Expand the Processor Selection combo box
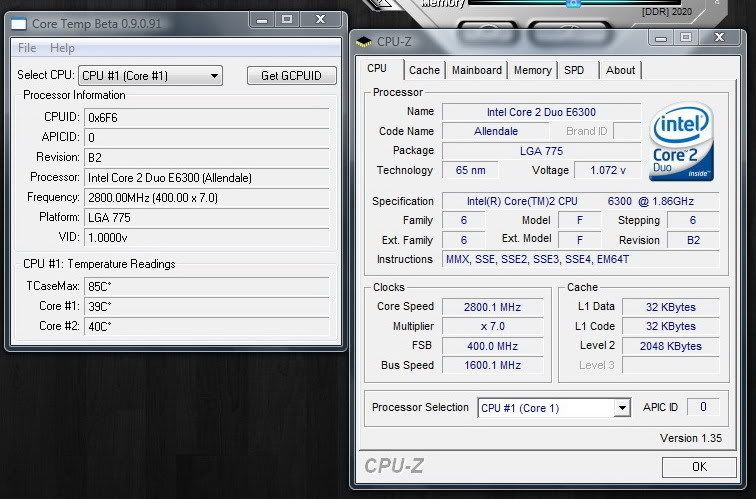Viewport: 756px width, 499px height. coord(622,408)
